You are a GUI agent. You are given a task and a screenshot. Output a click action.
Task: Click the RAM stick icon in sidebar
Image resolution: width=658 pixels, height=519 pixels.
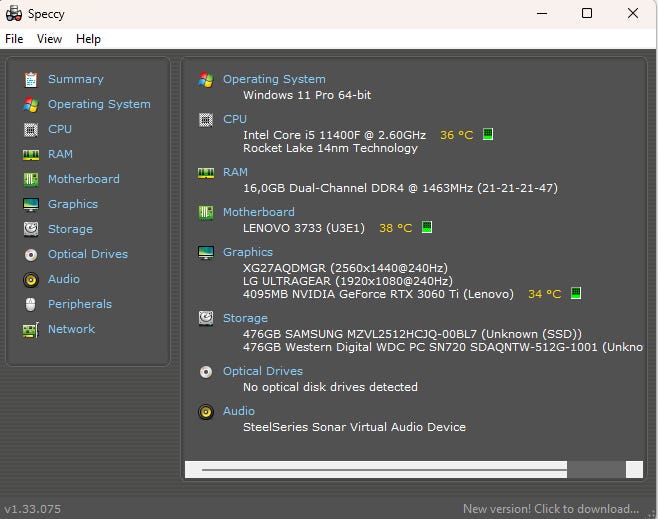click(x=31, y=155)
